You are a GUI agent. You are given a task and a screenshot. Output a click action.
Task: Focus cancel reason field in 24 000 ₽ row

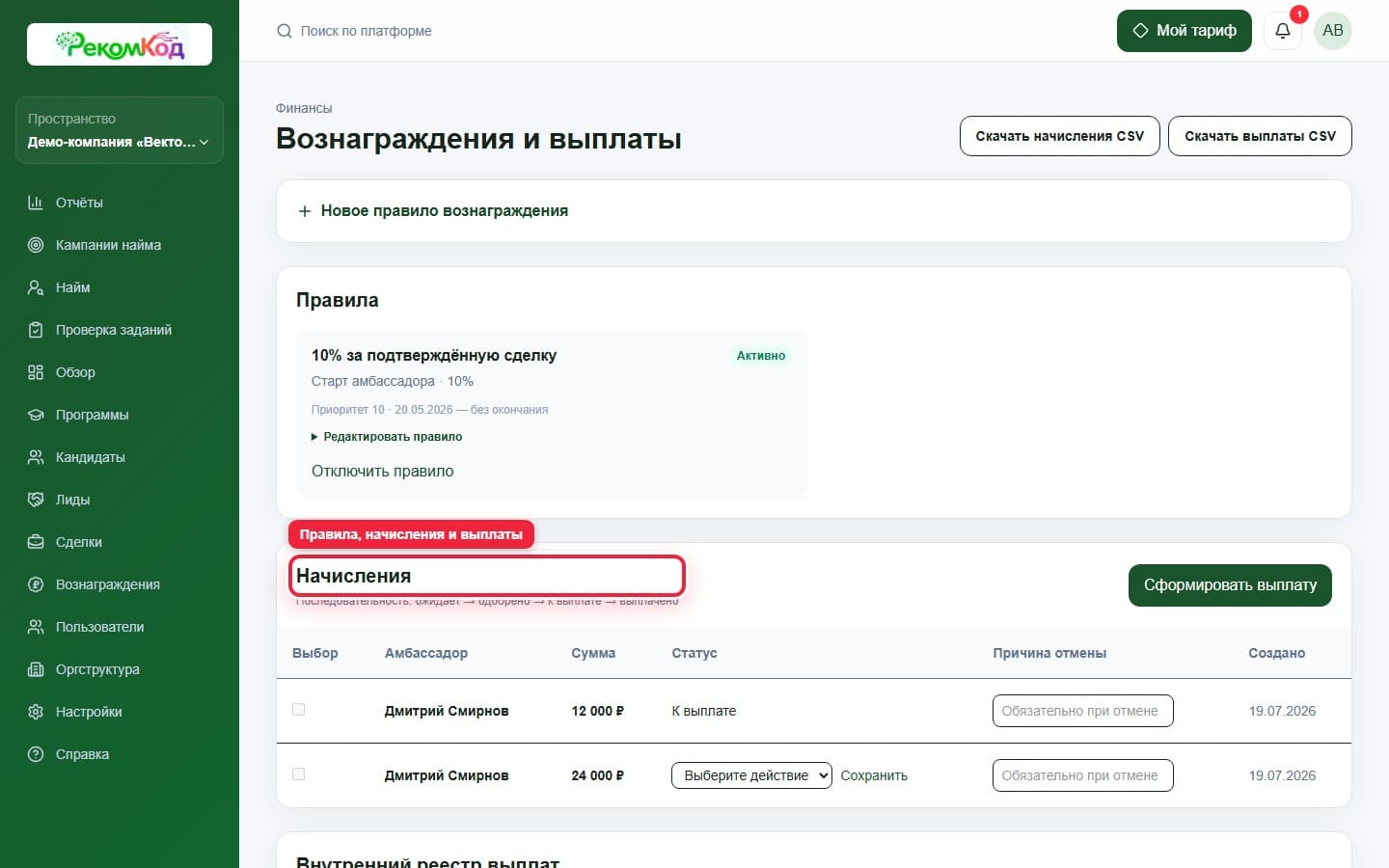1083,775
